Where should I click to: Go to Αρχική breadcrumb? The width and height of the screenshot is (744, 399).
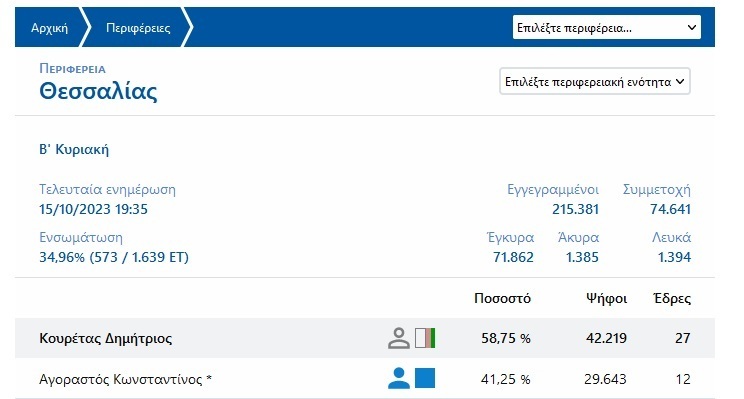pos(49,28)
